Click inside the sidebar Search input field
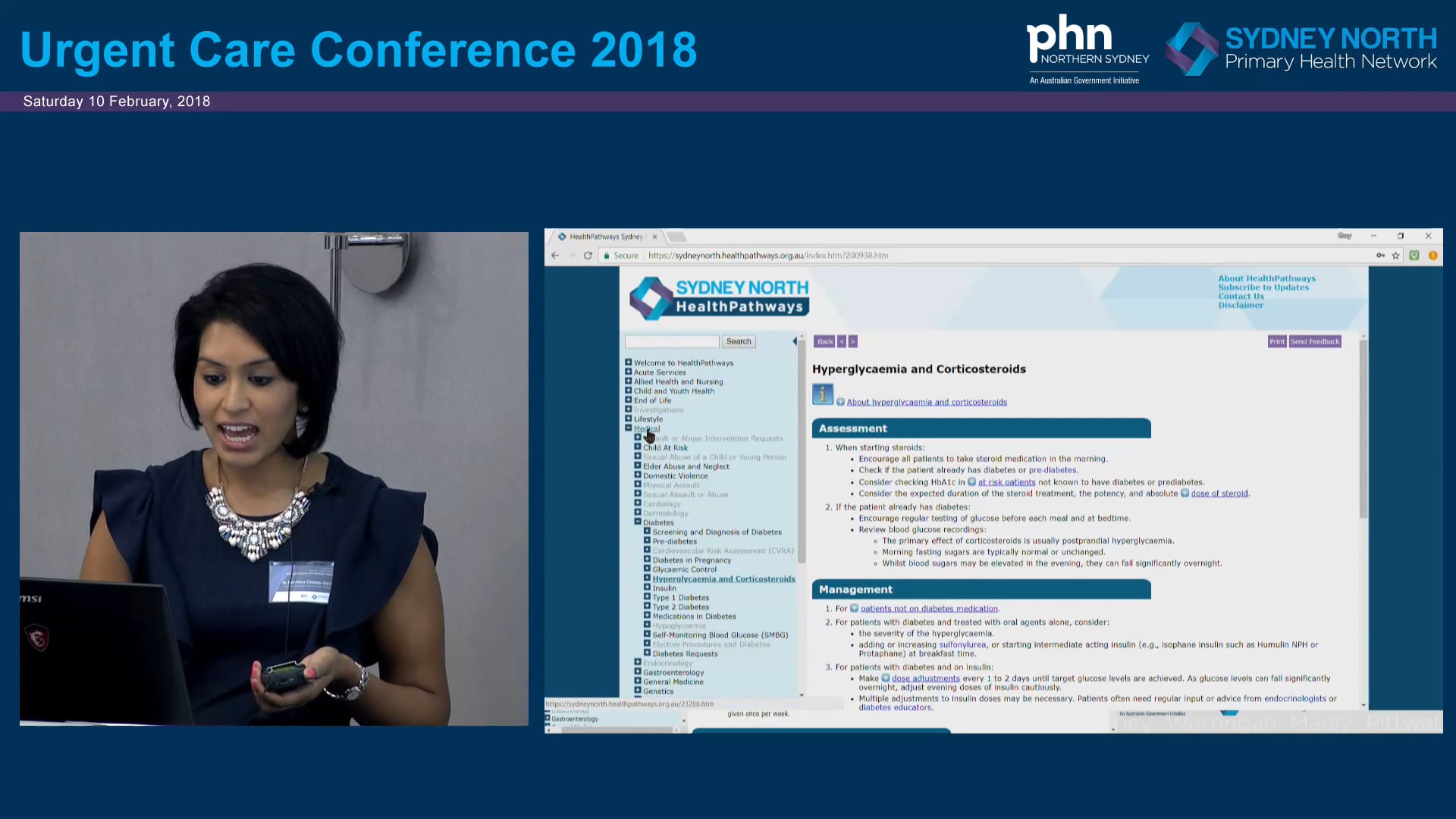The width and height of the screenshot is (1456, 819). click(670, 341)
